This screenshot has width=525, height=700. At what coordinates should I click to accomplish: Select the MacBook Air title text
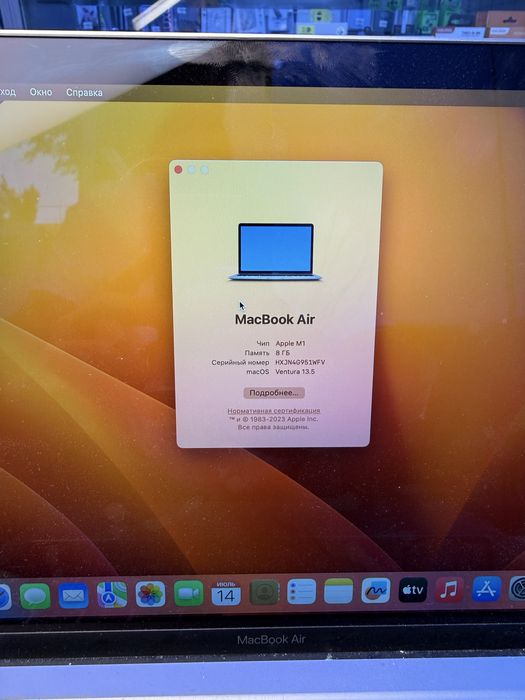[275, 320]
